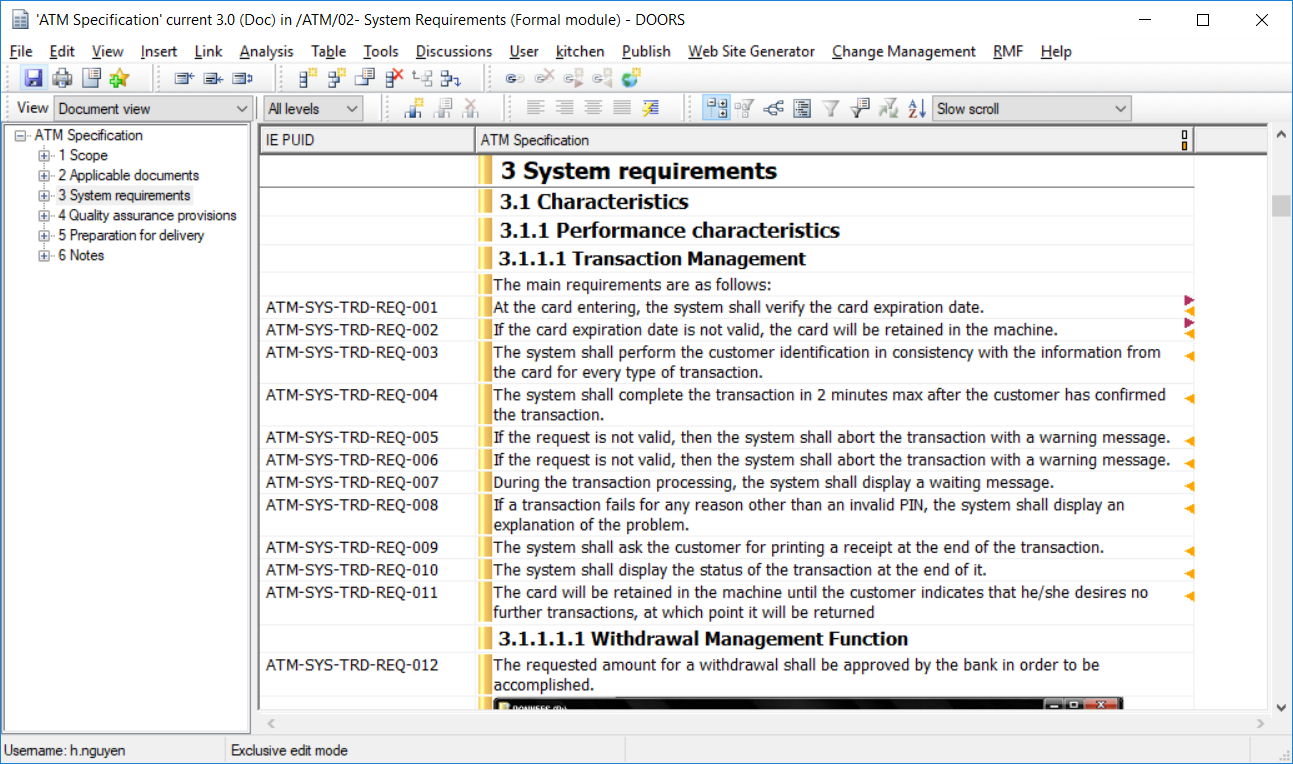Click the Save module floppy disk icon
Image resolution: width=1293 pixels, height=764 pixels.
[x=33, y=77]
